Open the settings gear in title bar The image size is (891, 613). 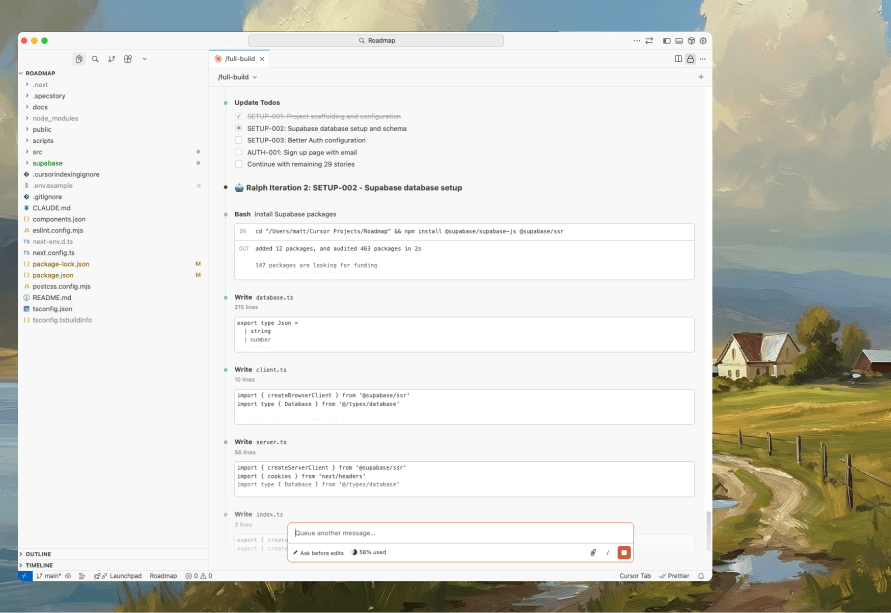pyautogui.click(x=703, y=40)
